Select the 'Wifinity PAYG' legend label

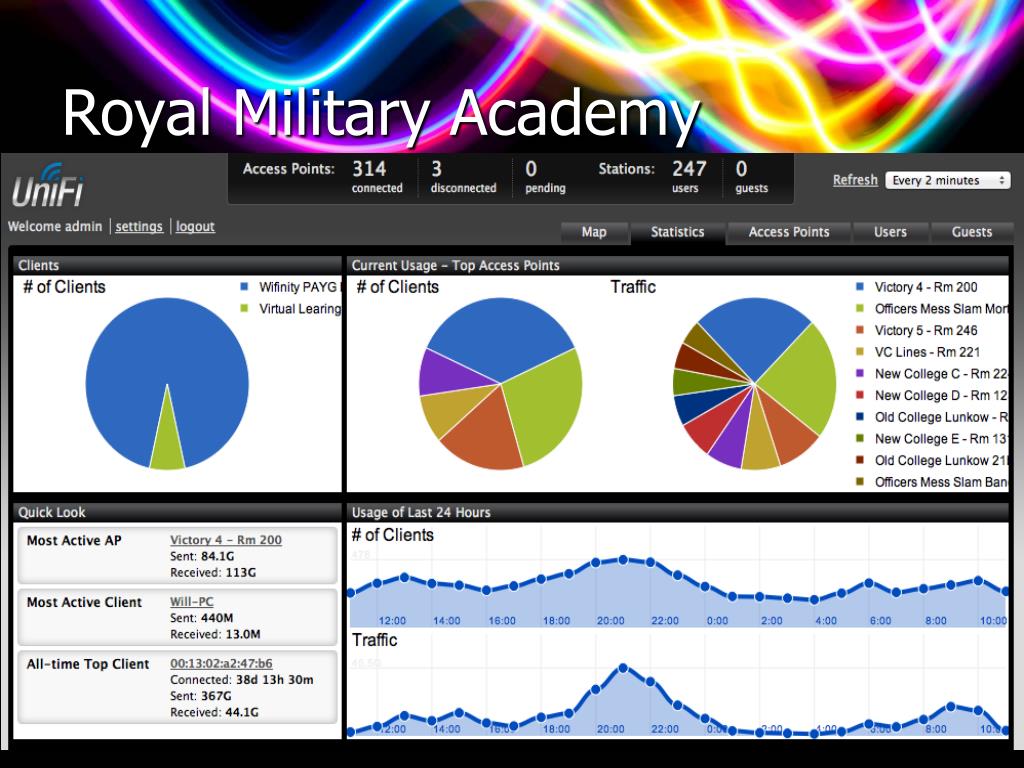click(298, 287)
